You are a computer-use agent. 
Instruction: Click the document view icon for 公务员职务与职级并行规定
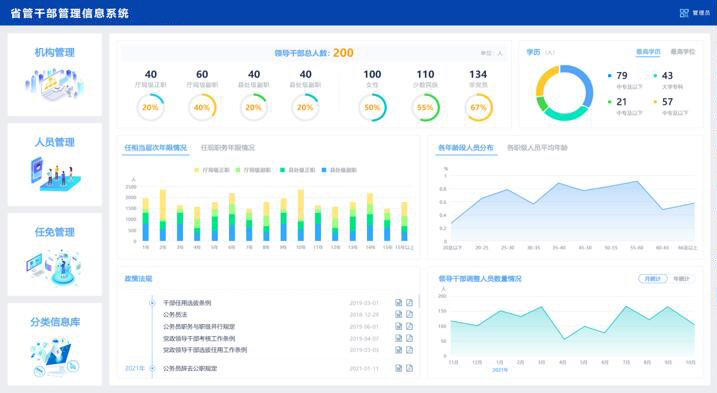[x=399, y=326]
